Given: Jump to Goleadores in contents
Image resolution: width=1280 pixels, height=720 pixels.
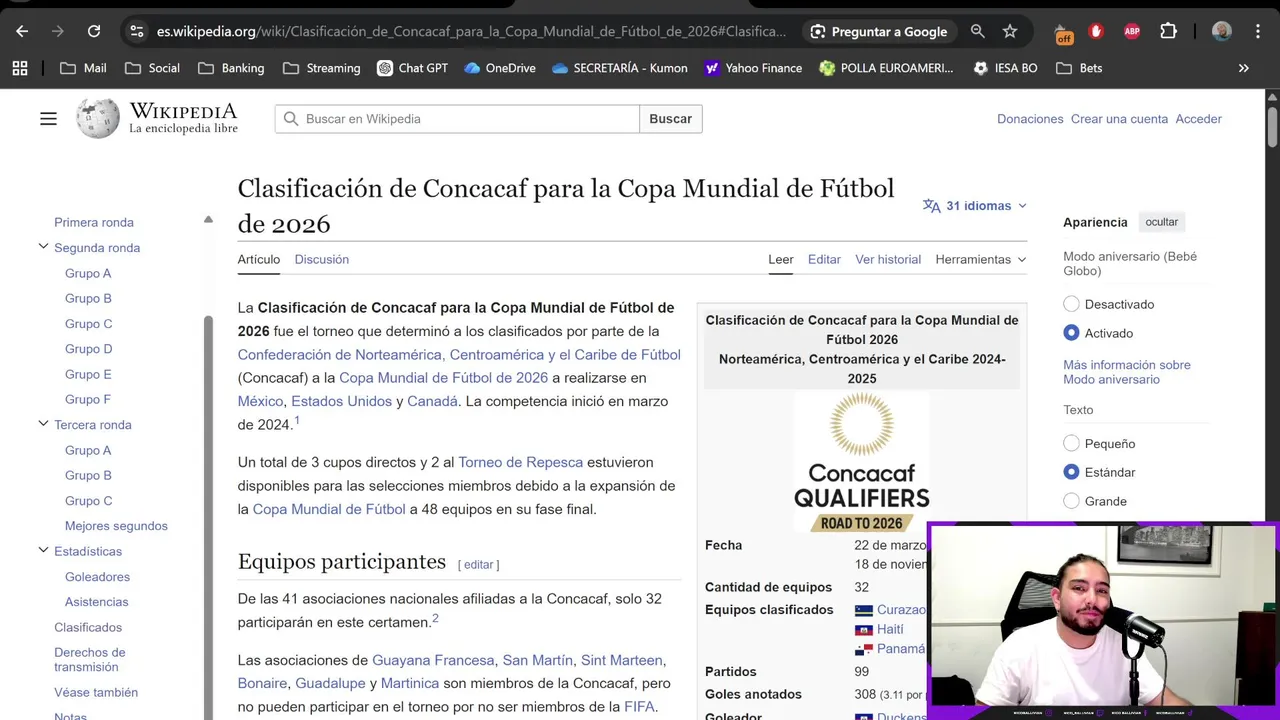Looking at the screenshot, I should click(x=97, y=576).
